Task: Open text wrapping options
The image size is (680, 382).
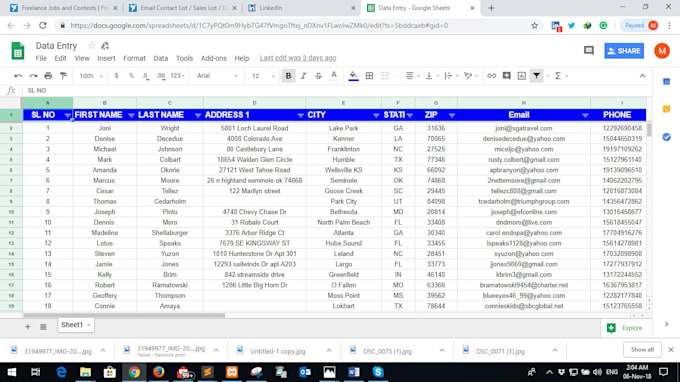Action: pyautogui.click(x=451, y=76)
